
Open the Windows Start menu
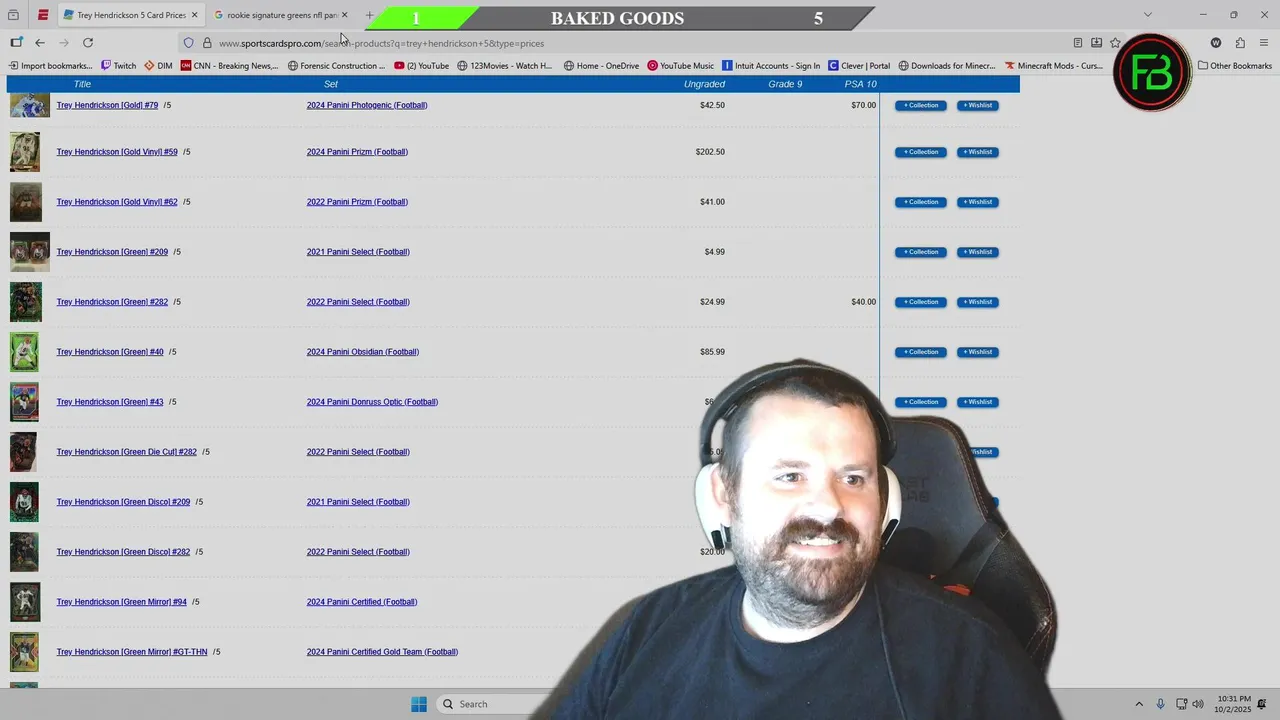tap(419, 704)
